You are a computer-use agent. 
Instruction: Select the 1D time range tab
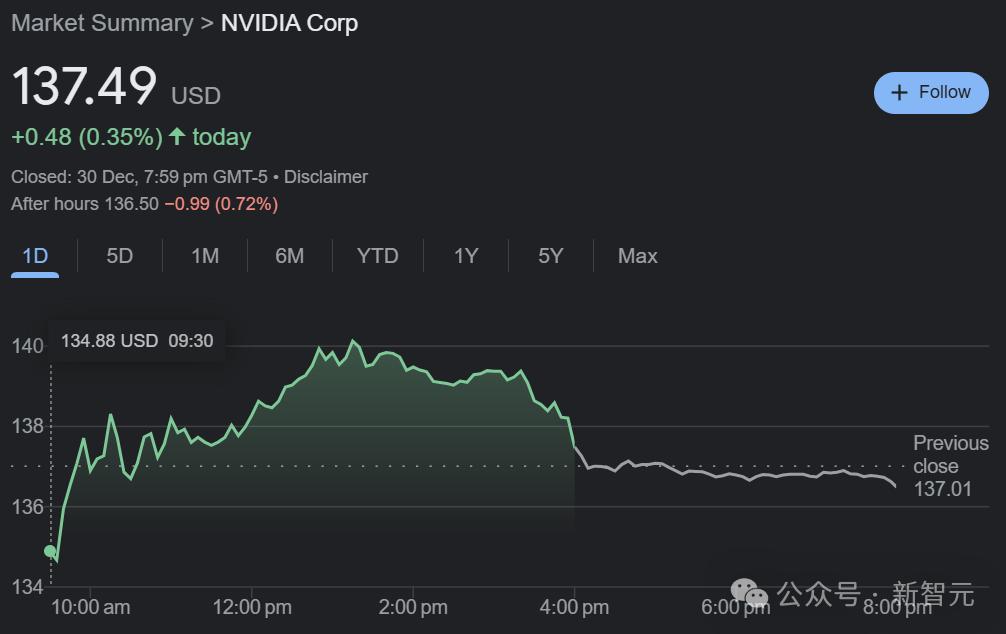point(35,256)
